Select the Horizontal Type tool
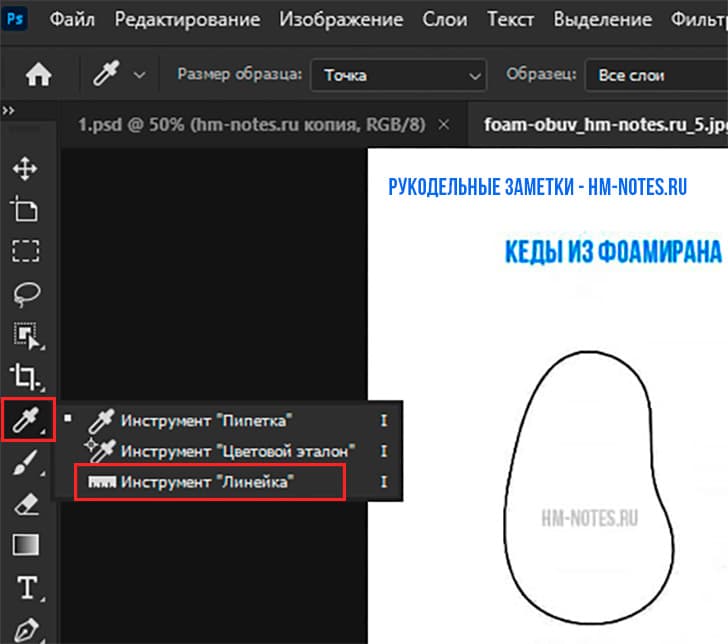 (24, 588)
